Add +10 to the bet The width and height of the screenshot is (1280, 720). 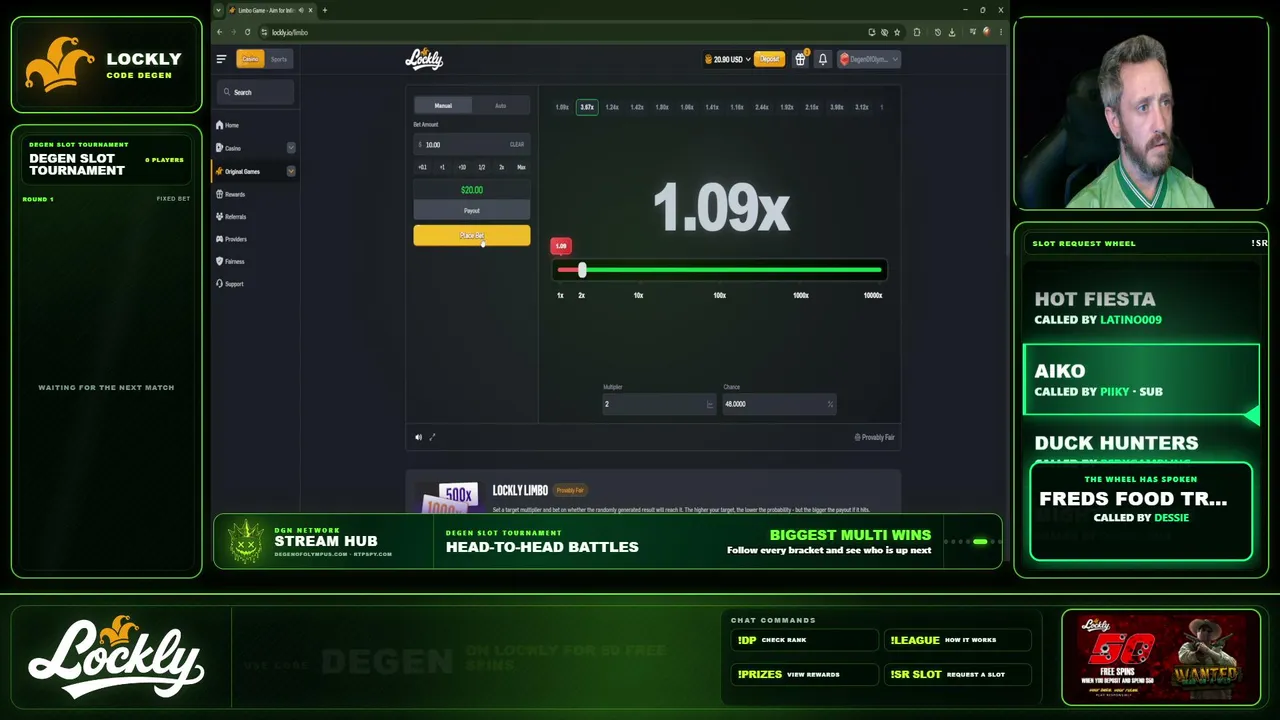(x=462, y=167)
